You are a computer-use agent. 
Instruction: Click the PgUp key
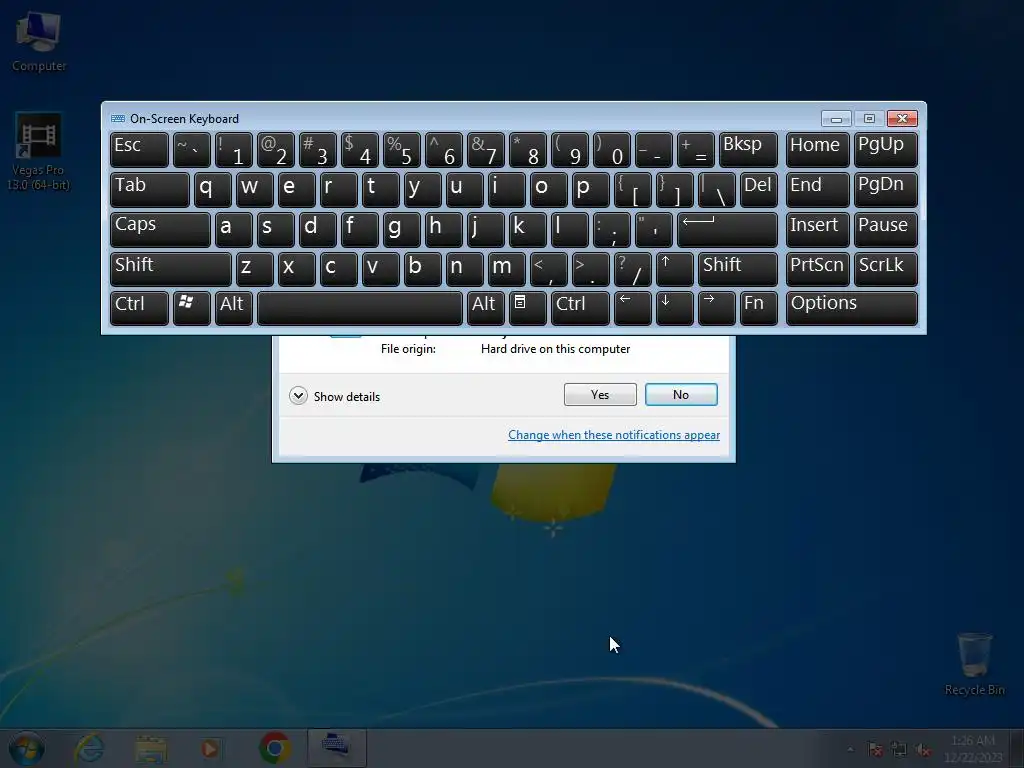click(886, 150)
